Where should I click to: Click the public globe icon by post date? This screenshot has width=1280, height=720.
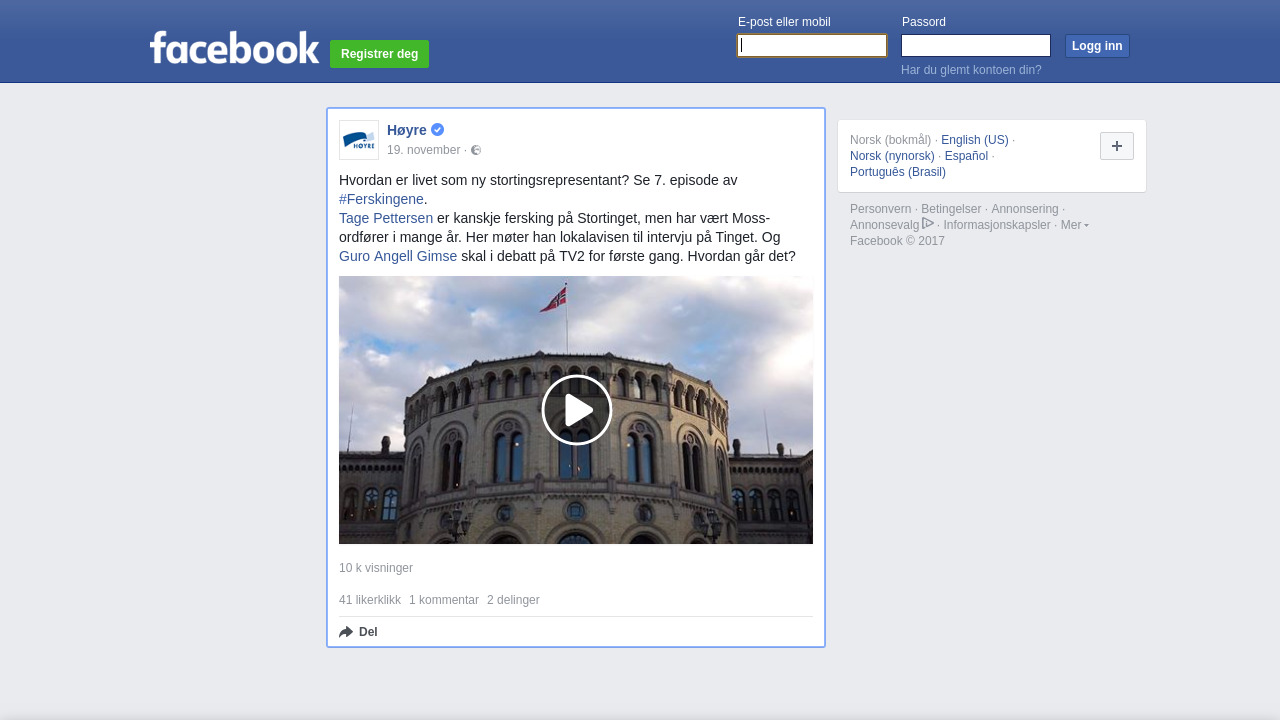click(x=476, y=150)
